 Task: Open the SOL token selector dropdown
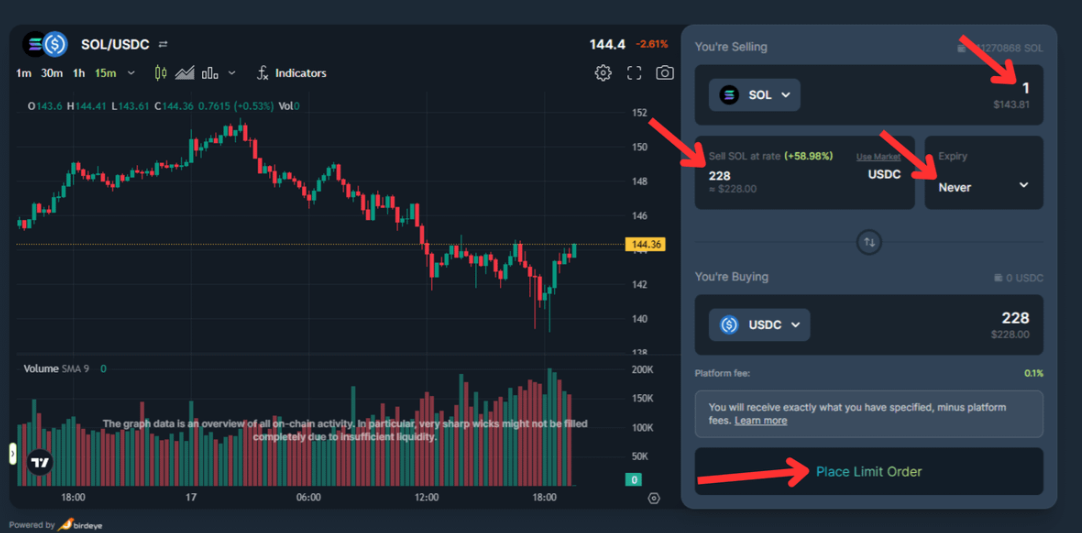click(754, 95)
